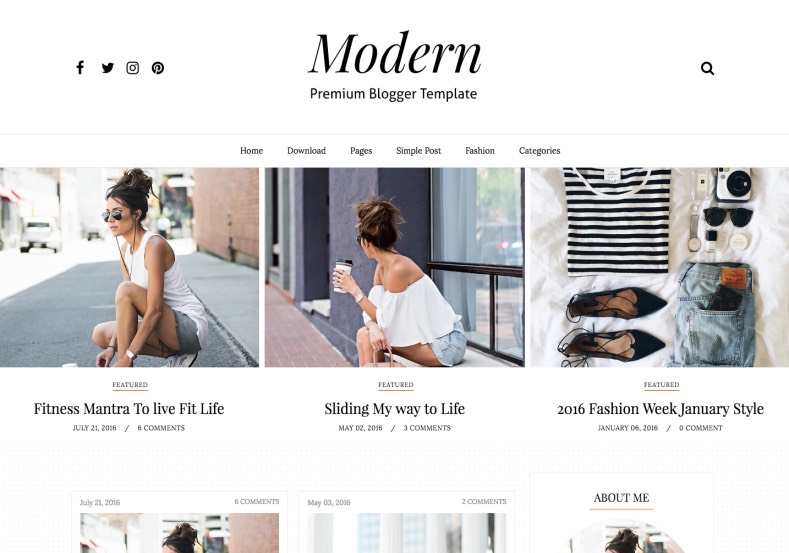Open post Fitness Mantra To live Fit Life
The height and width of the screenshot is (553, 789).
coord(129,409)
